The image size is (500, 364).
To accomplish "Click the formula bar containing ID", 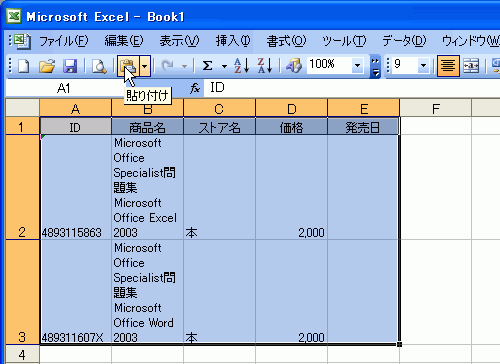I will click(x=352, y=88).
